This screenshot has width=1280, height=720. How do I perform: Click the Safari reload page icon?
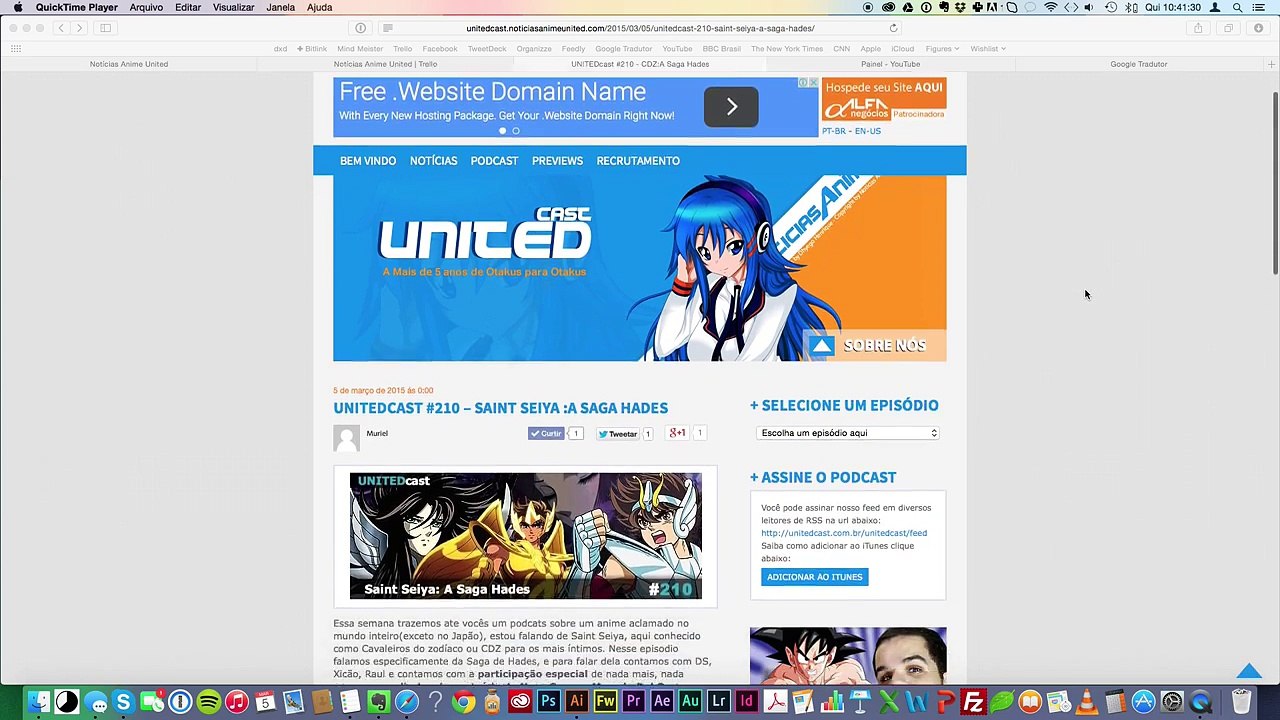coord(893,28)
